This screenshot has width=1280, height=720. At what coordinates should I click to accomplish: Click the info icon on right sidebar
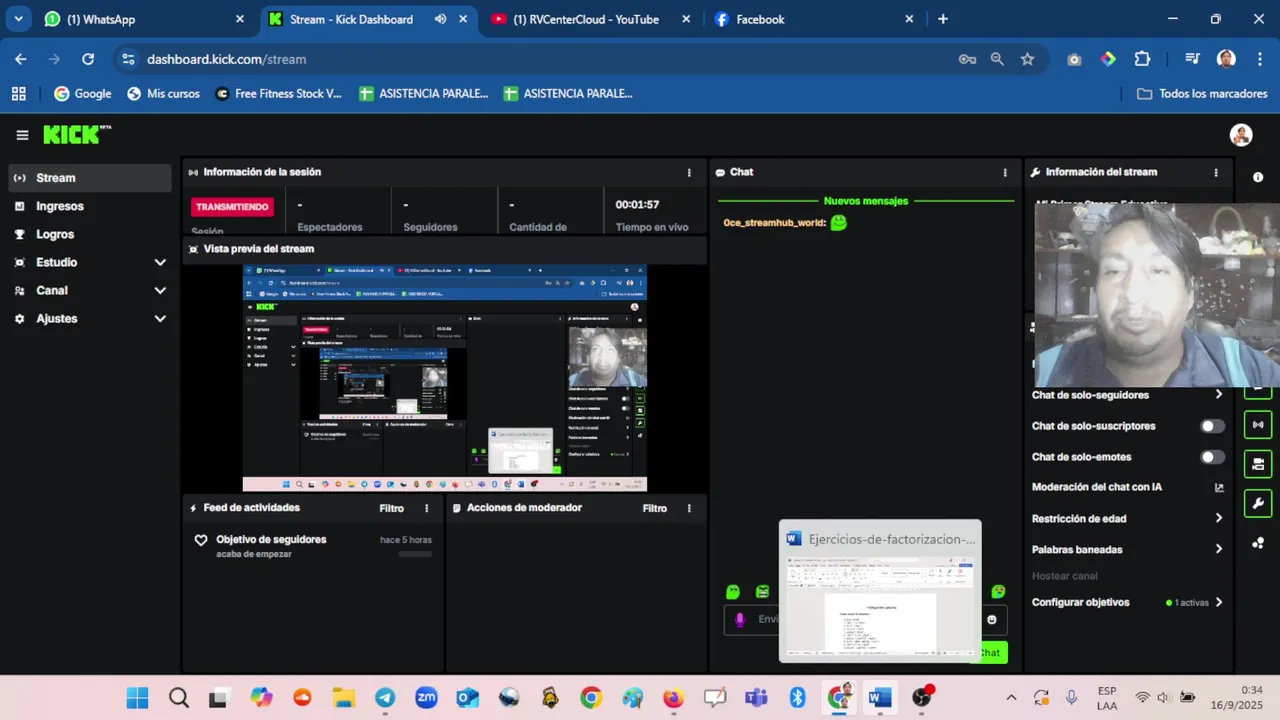pyautogui.click(x=1258, y=177)
